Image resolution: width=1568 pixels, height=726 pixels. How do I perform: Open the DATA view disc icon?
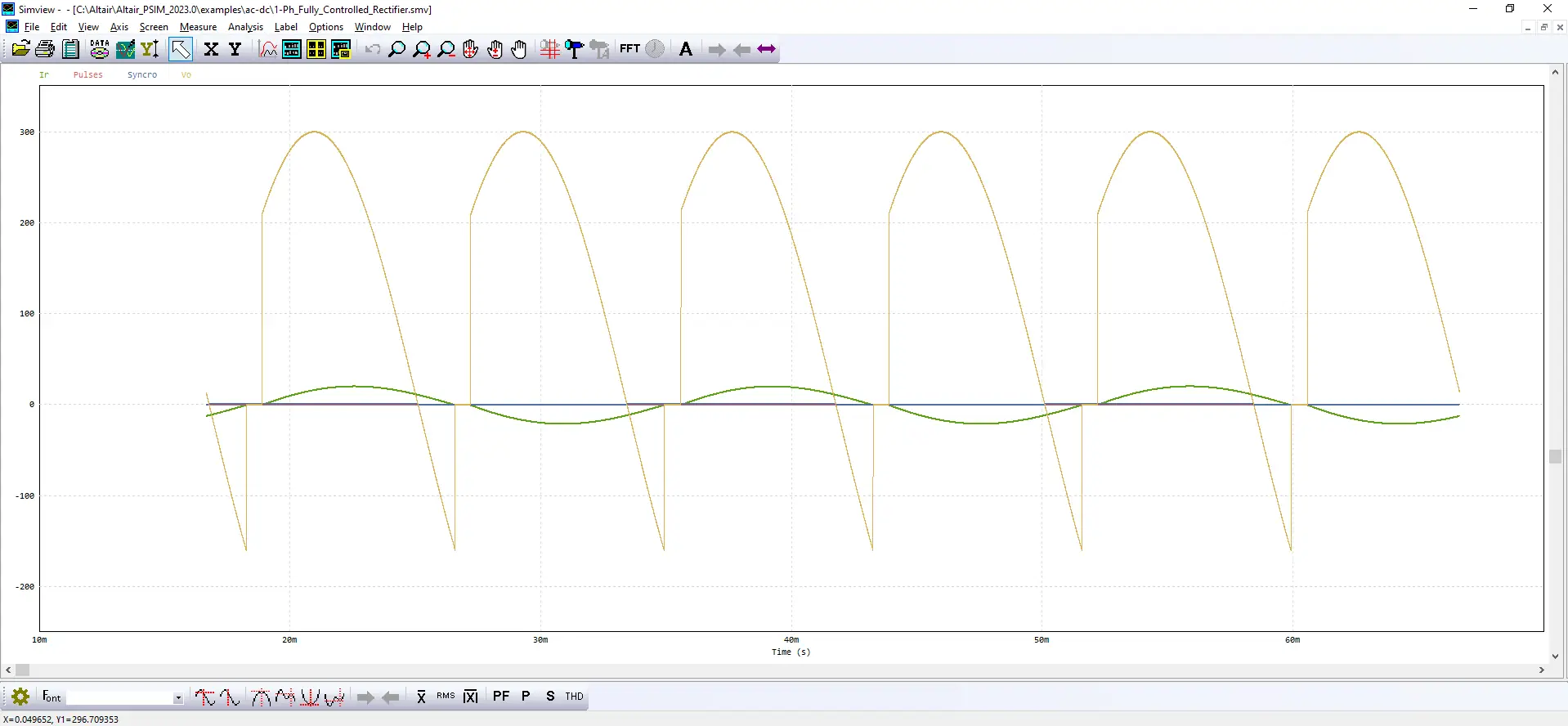pyautogui.click(x=100, y=50)
